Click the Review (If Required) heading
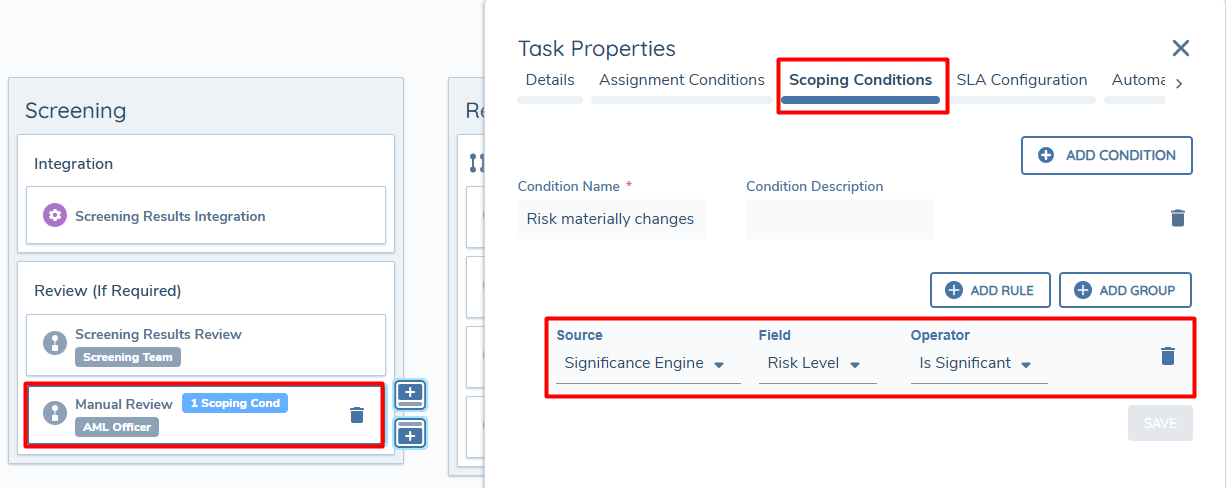 108,291
